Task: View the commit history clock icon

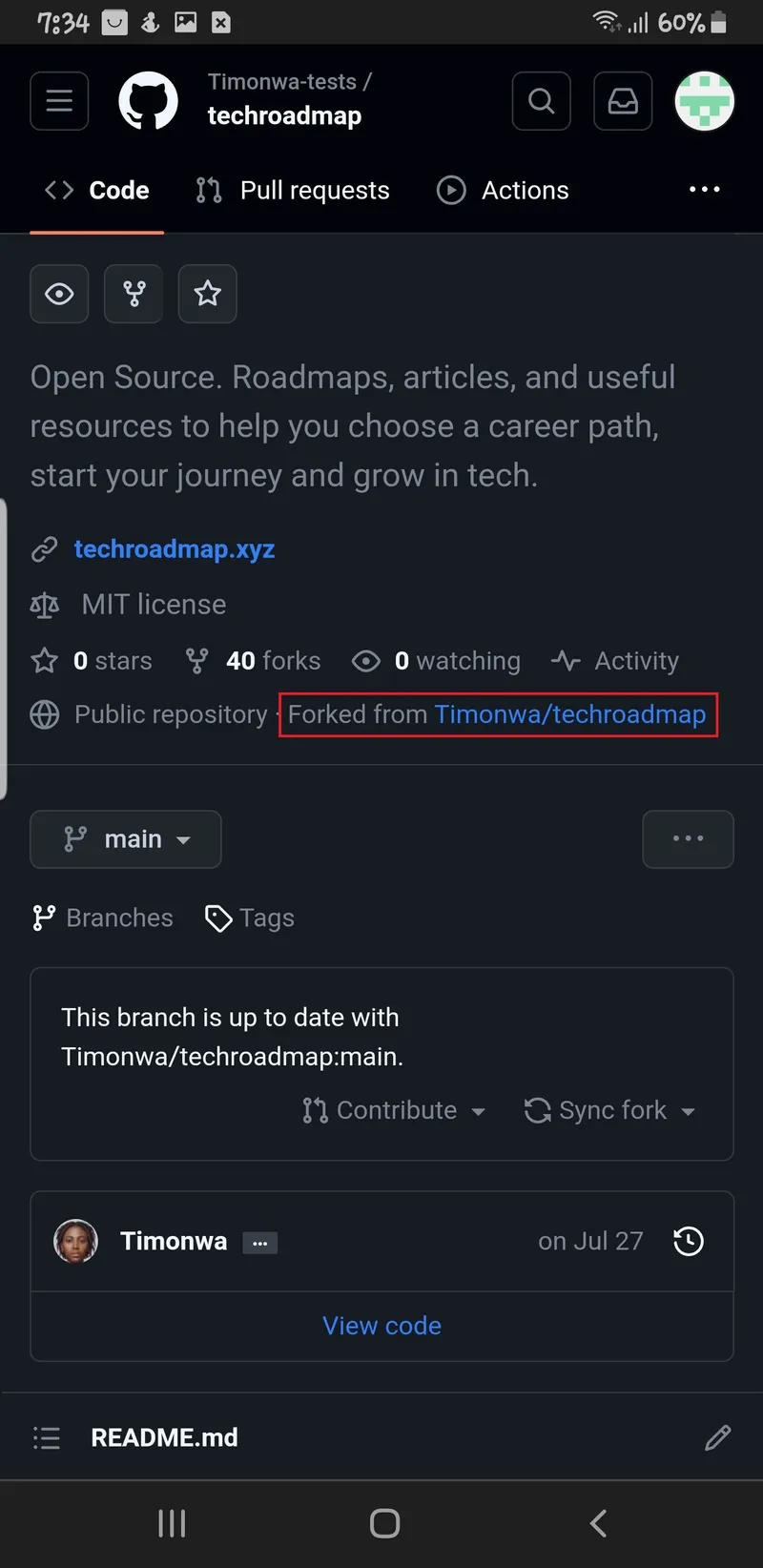Action: click(x=688, y=1241)
